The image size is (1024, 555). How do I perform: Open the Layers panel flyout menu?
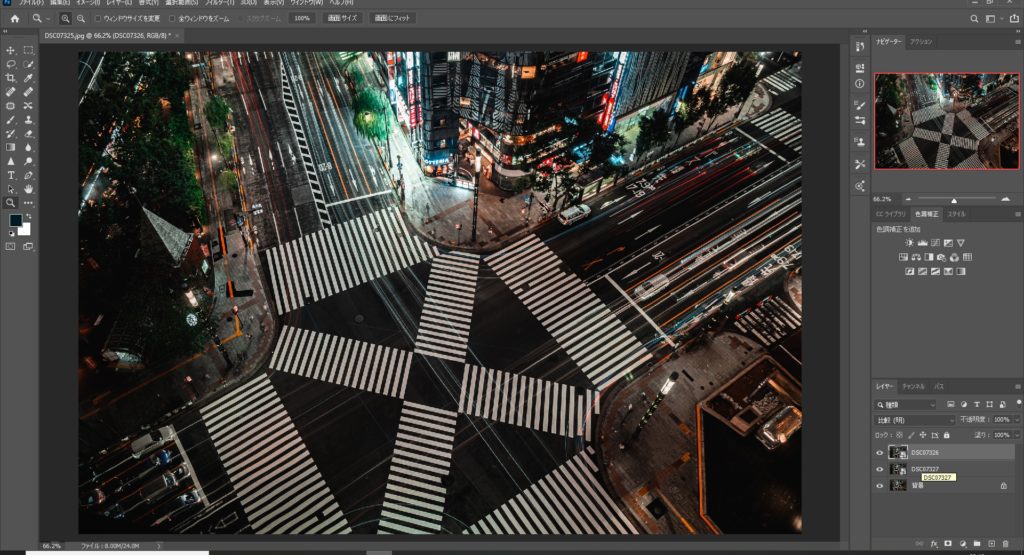click(x=1017, y=387)
